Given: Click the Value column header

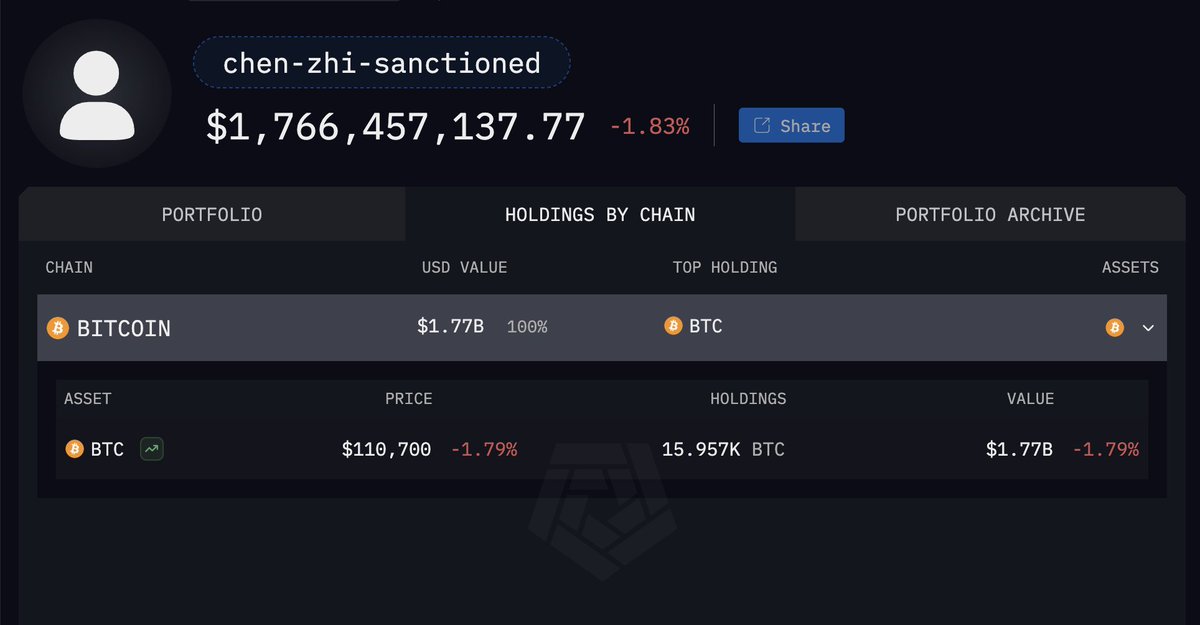Looking at the screenshot, I should 1030,398.
